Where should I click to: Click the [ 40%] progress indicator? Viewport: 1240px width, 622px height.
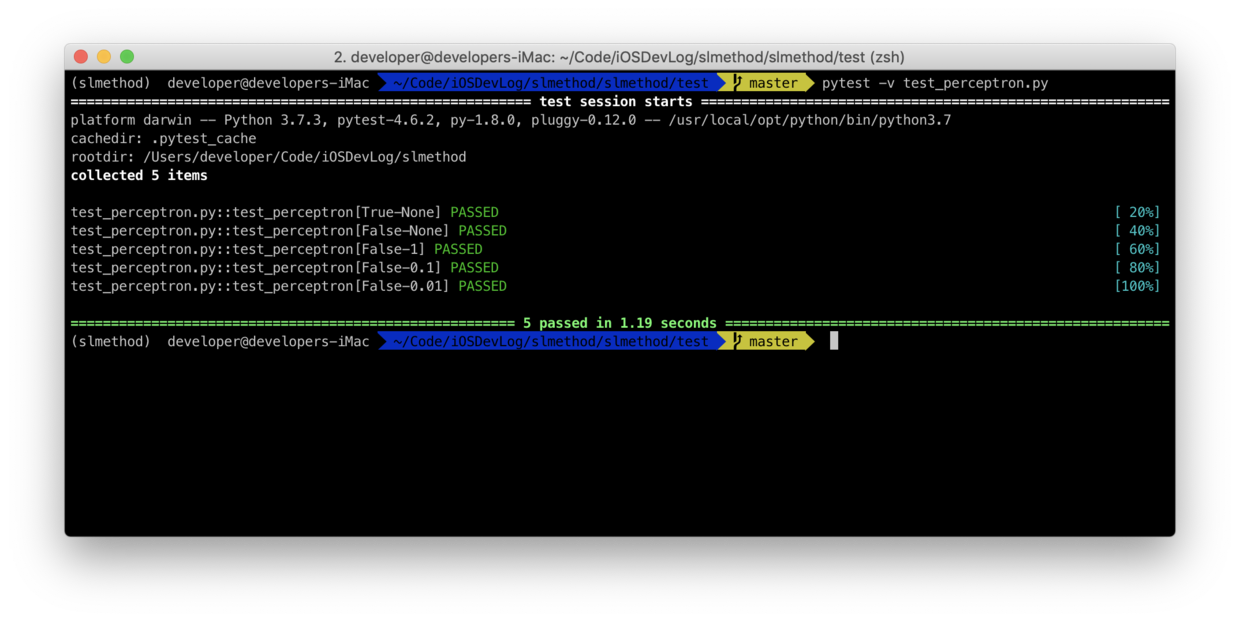click(1137, 231)
